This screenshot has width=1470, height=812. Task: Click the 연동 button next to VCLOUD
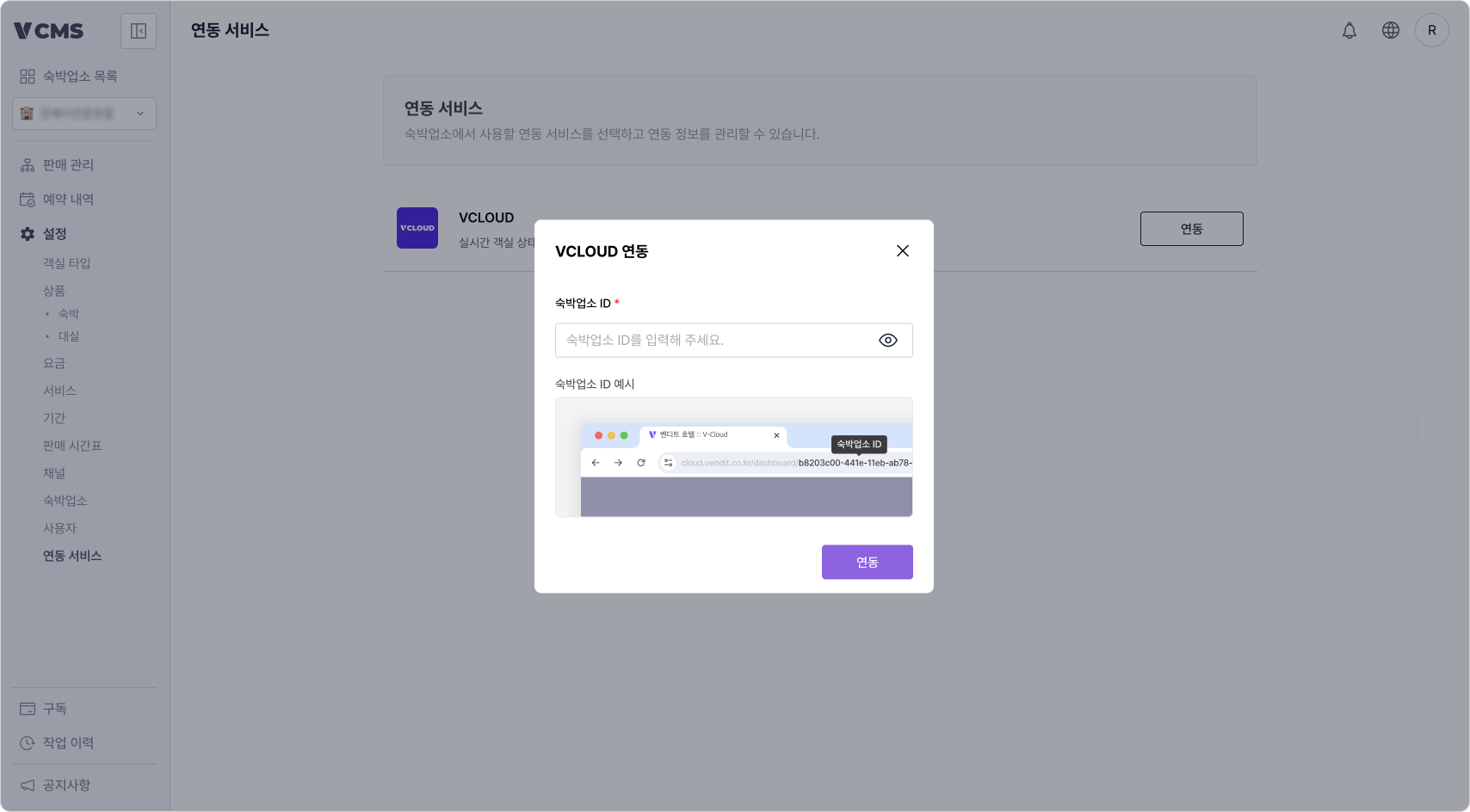[x=1191, y=228]
